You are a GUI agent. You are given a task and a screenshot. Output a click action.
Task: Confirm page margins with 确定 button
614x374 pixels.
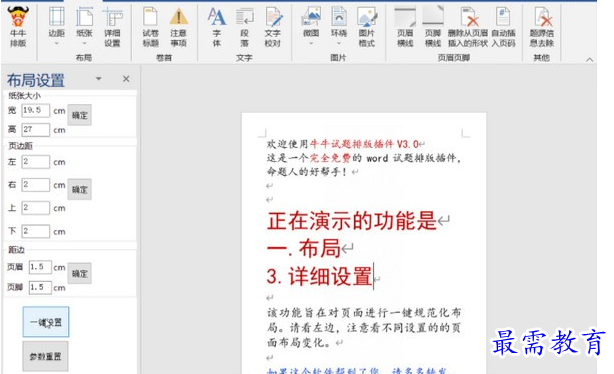point(79,190)
